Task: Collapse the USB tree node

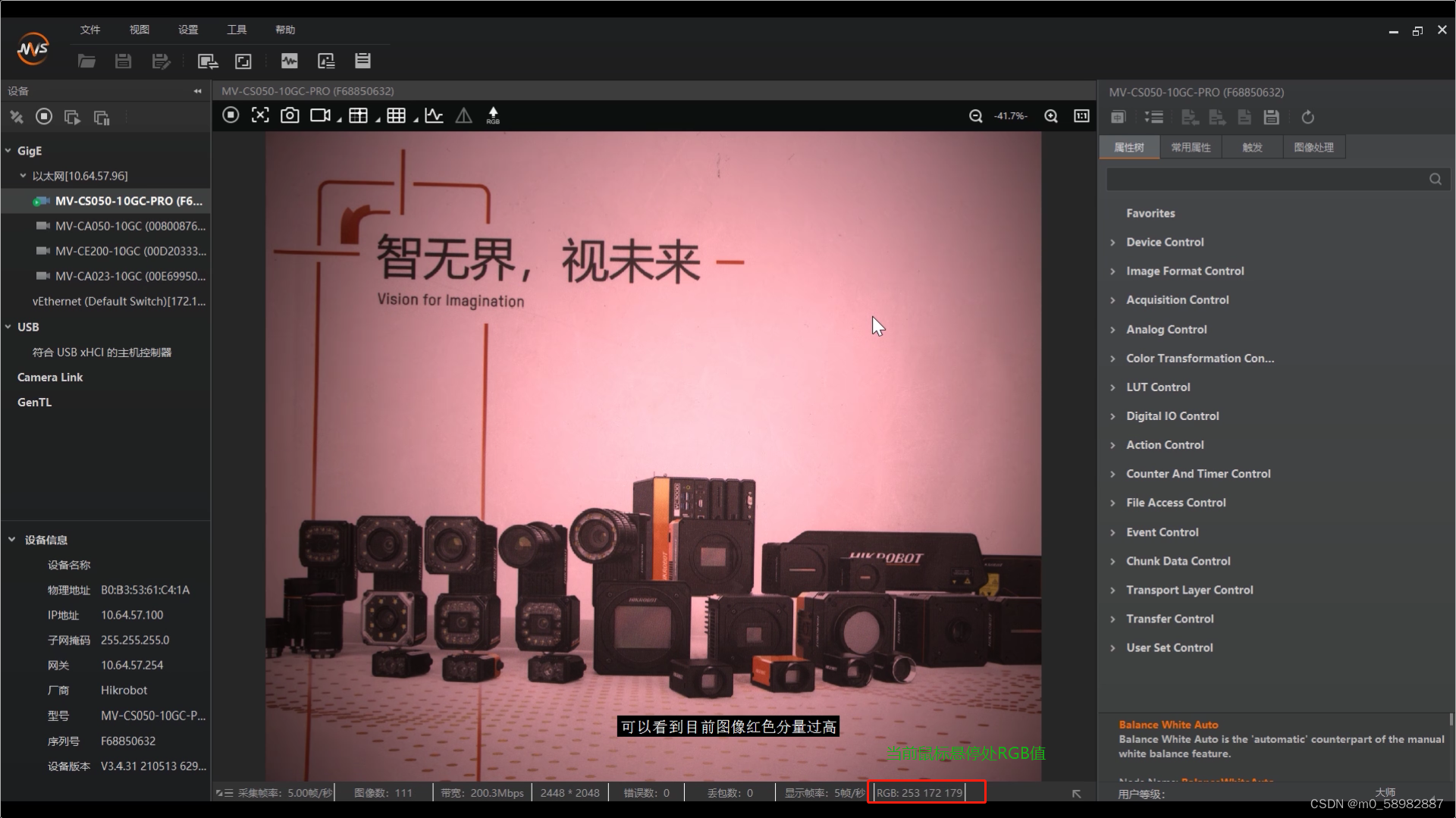Action: tap(8, 327)
